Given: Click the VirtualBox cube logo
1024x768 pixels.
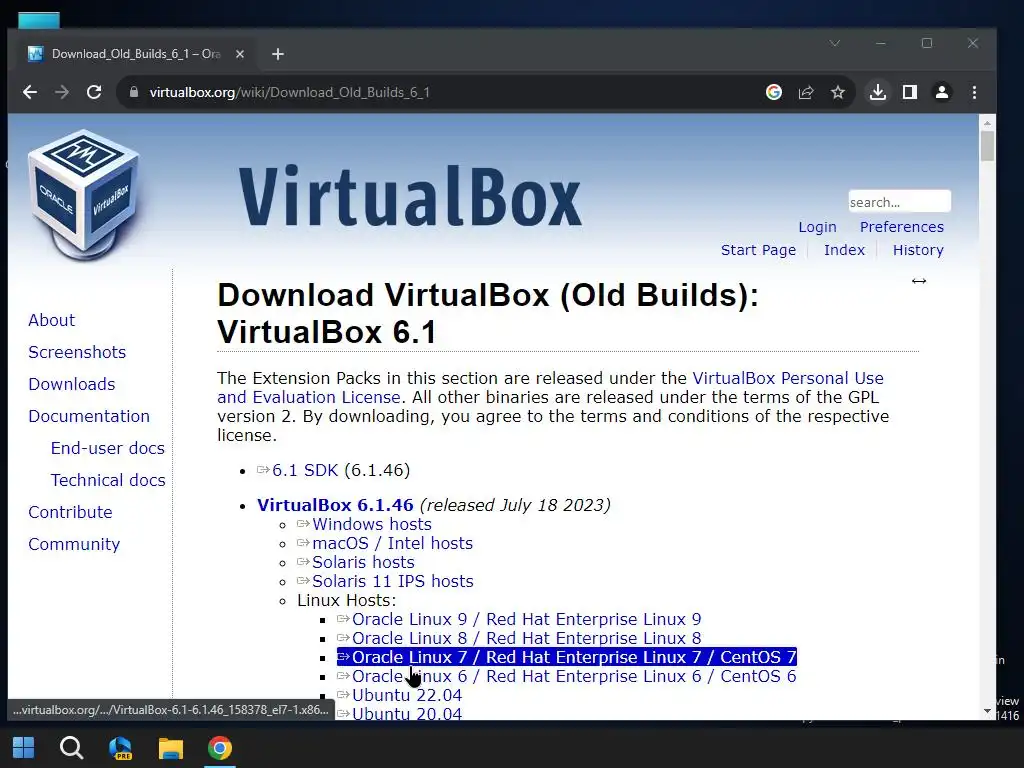Looking at the screenshot, I should [84, 195].
